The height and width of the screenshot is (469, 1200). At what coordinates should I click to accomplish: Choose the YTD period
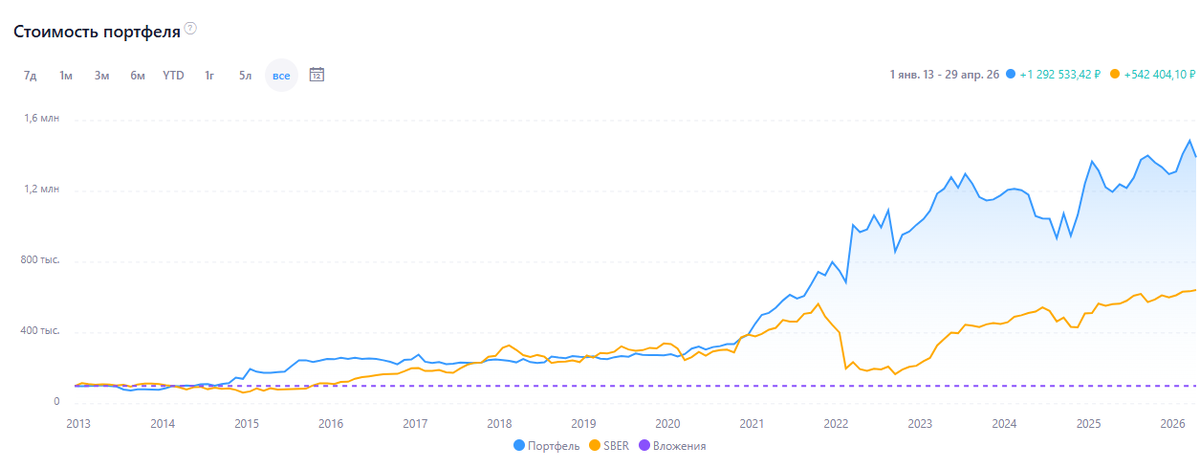click(173, 75)
